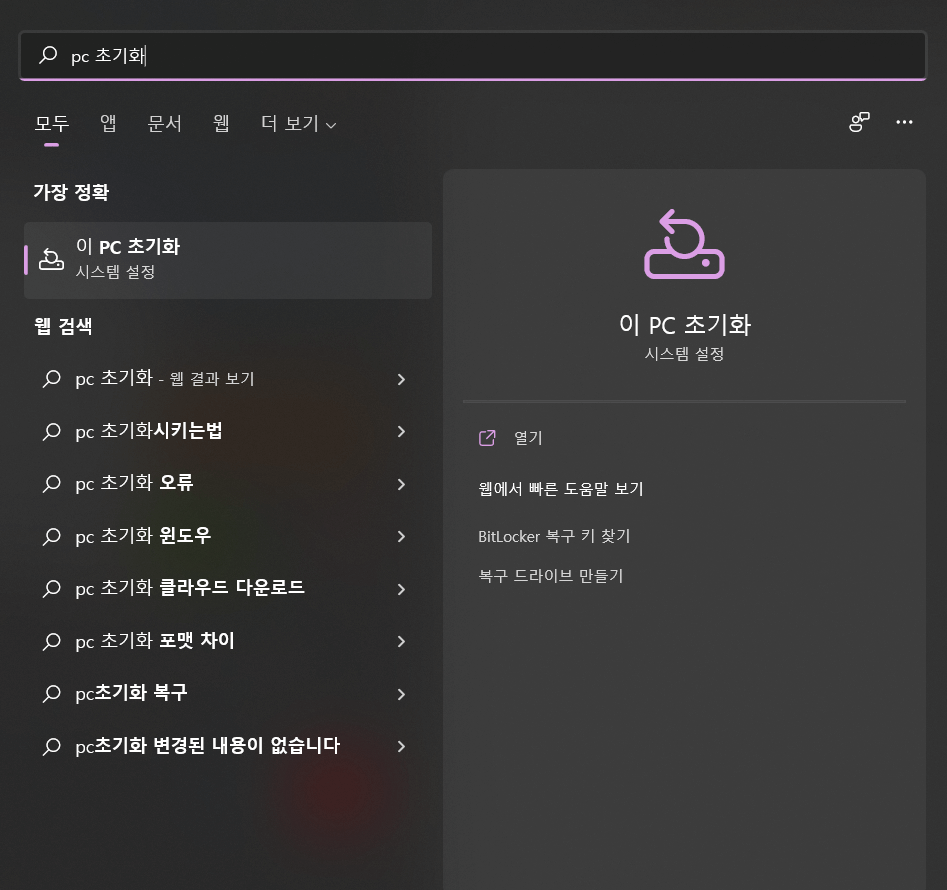
Task: Open best match '이 PC 초기화' result
Action: click(x=228, y=260)
